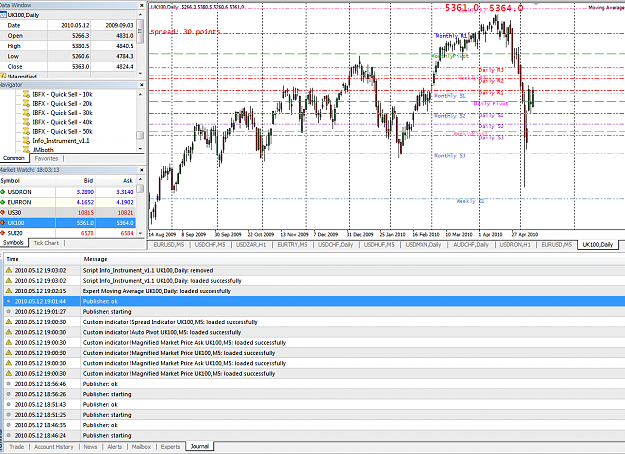Select 'Info_Instrument_v1.1' in Navigator list
Screen dimensions: 625x454
point(61,141)
